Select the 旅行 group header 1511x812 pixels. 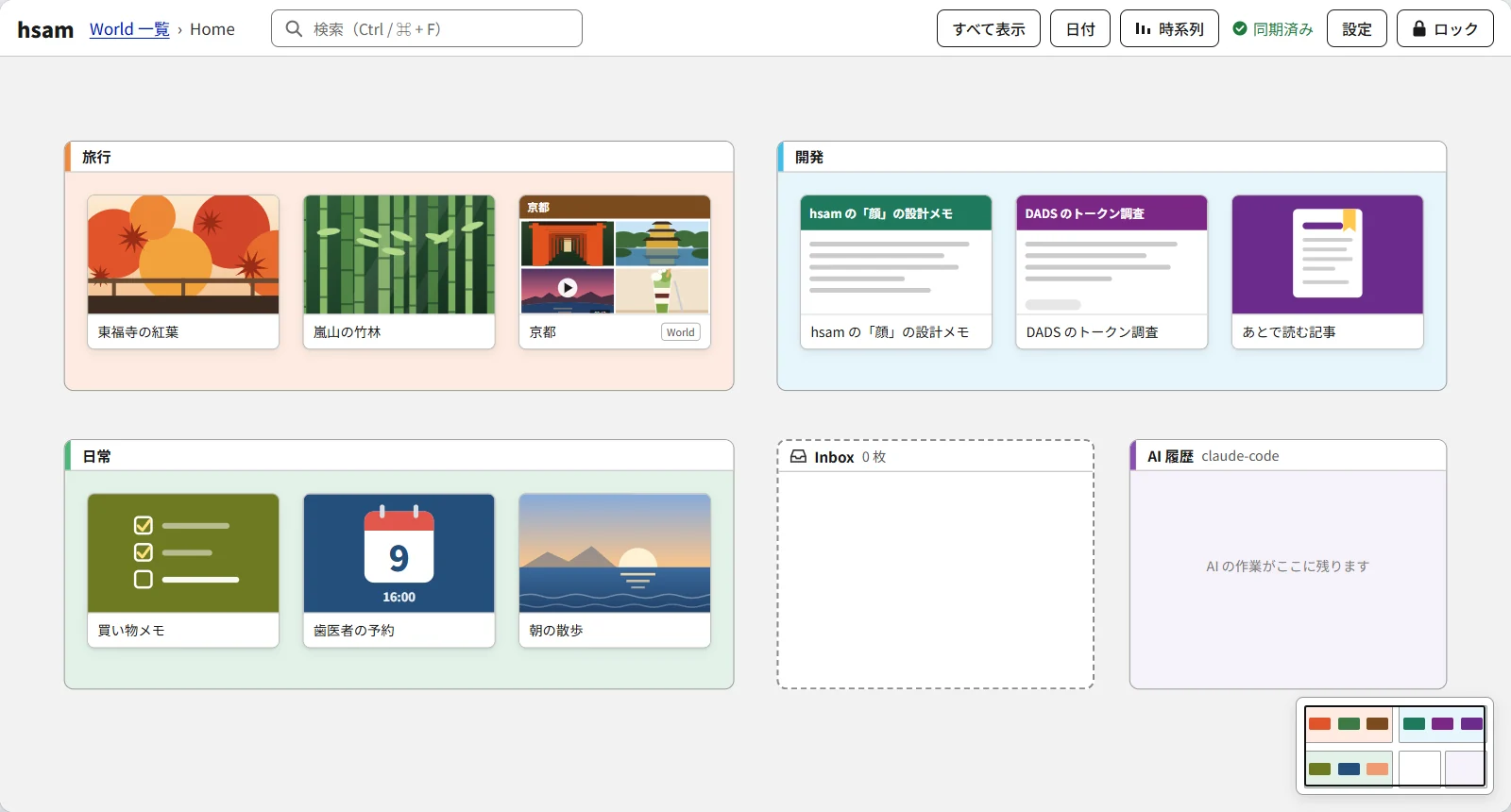[399, 157]
